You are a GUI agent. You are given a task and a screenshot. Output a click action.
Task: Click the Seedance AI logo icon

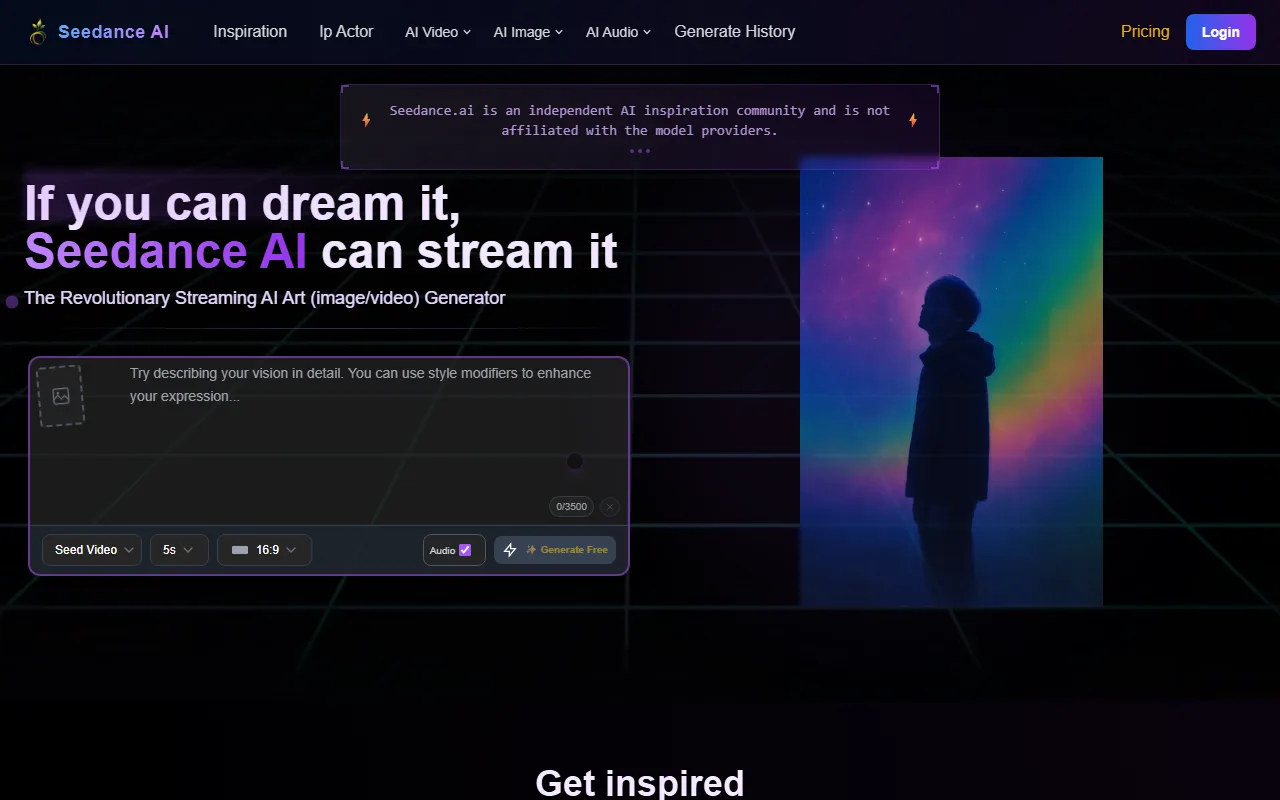point(38,32)
